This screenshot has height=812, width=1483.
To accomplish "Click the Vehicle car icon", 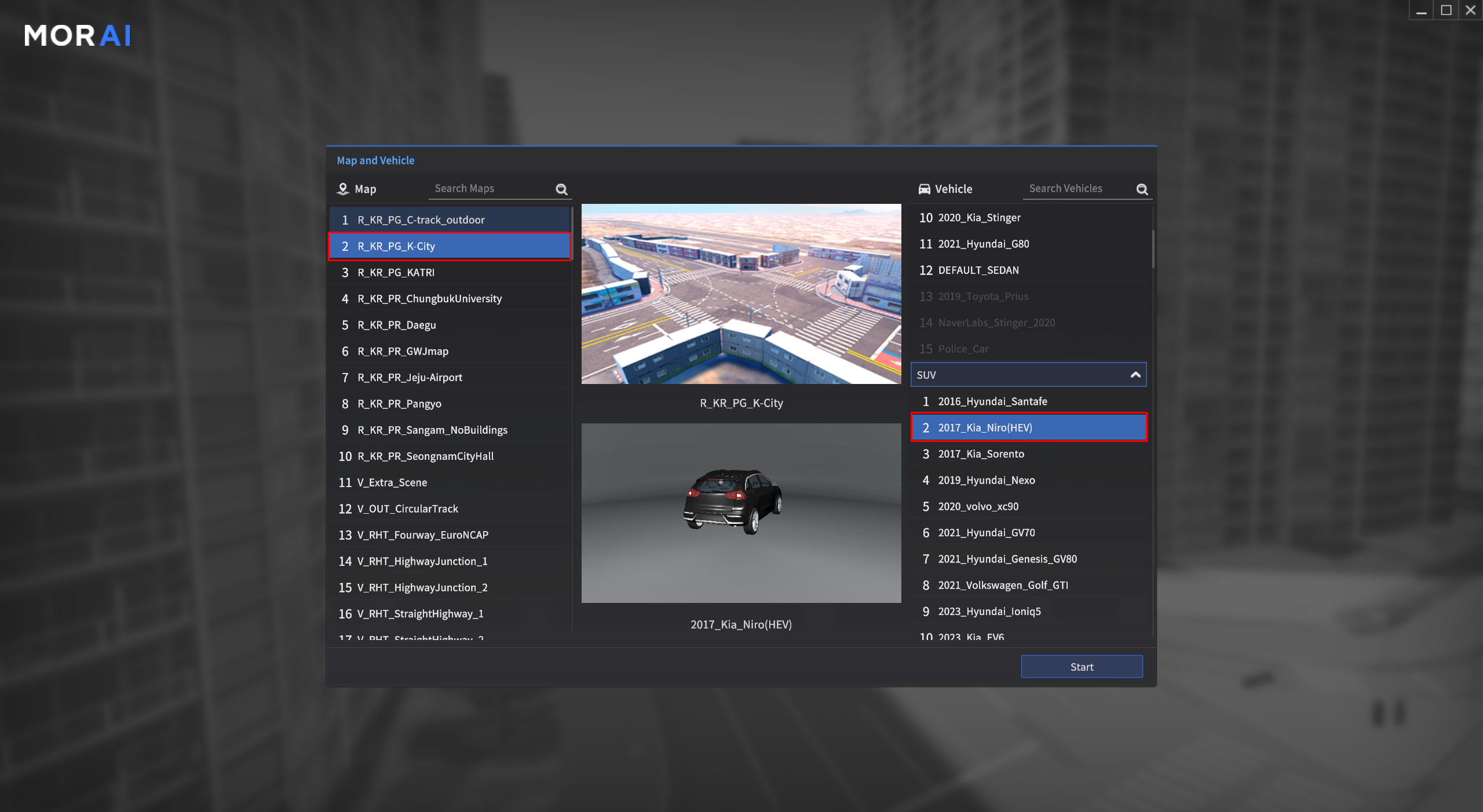I will (925, 189).
